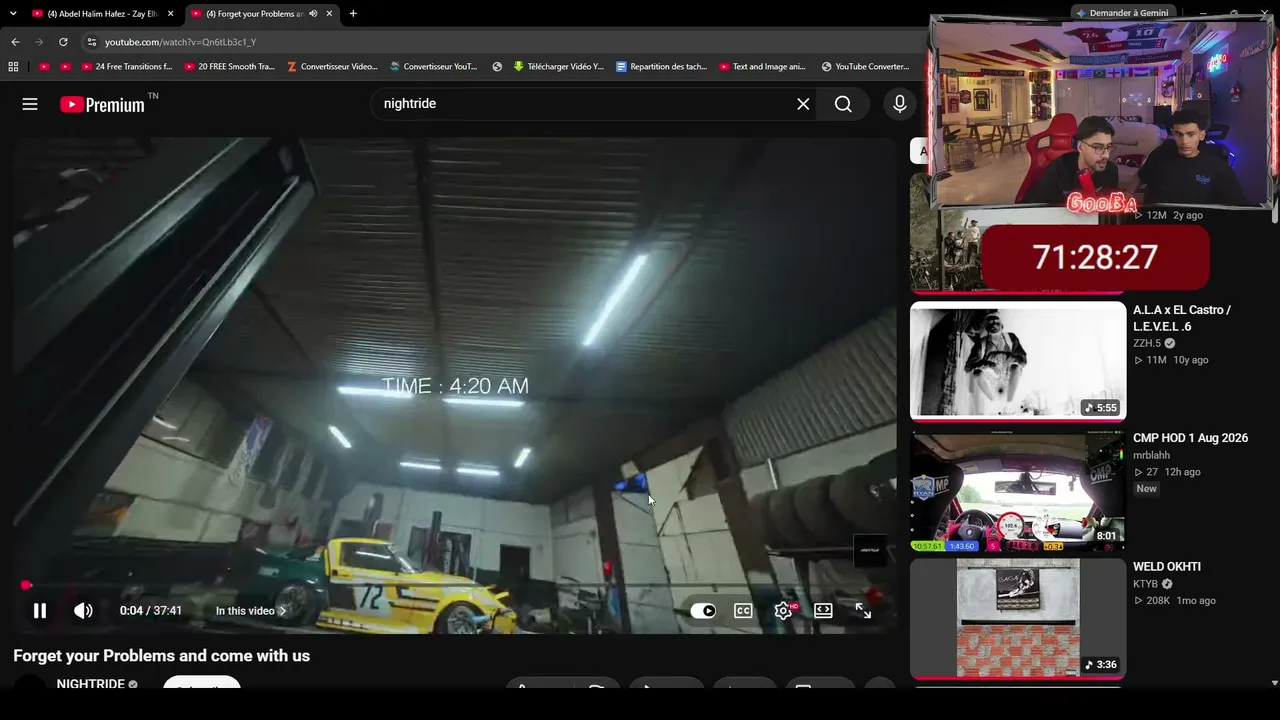This screenshot has width=1280, height=720.
Task: Toggle closed captions on the video
Action: click(x=743, y=611)
